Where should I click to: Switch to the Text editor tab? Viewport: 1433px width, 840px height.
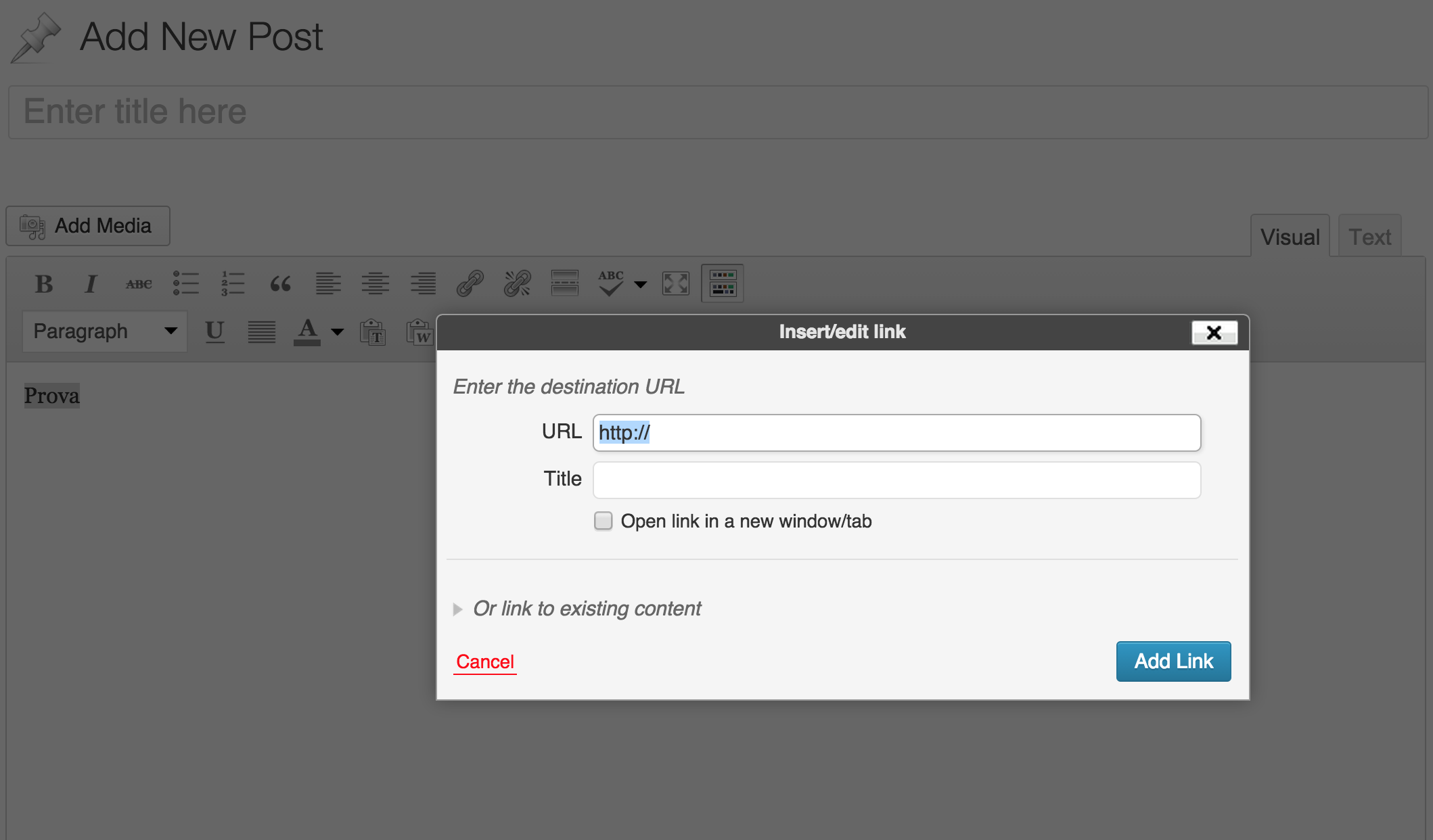click(1369, 237)
